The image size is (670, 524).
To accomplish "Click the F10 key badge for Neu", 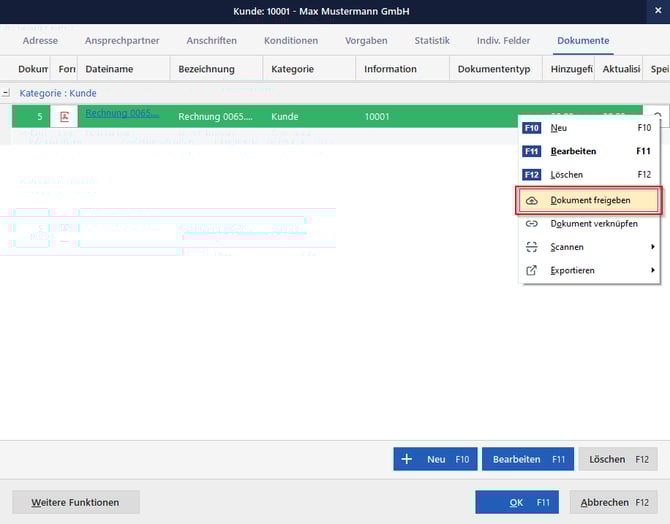I will point(532,128).
